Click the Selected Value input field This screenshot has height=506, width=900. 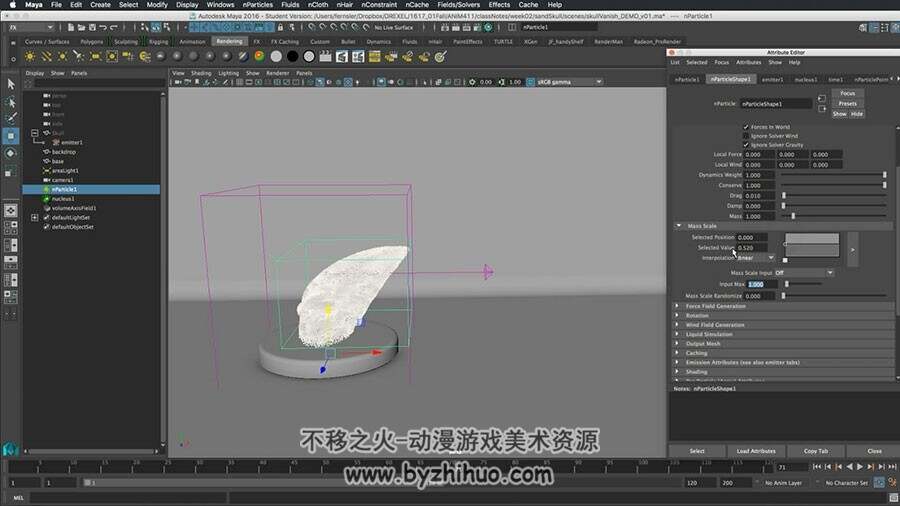[752, 248]
